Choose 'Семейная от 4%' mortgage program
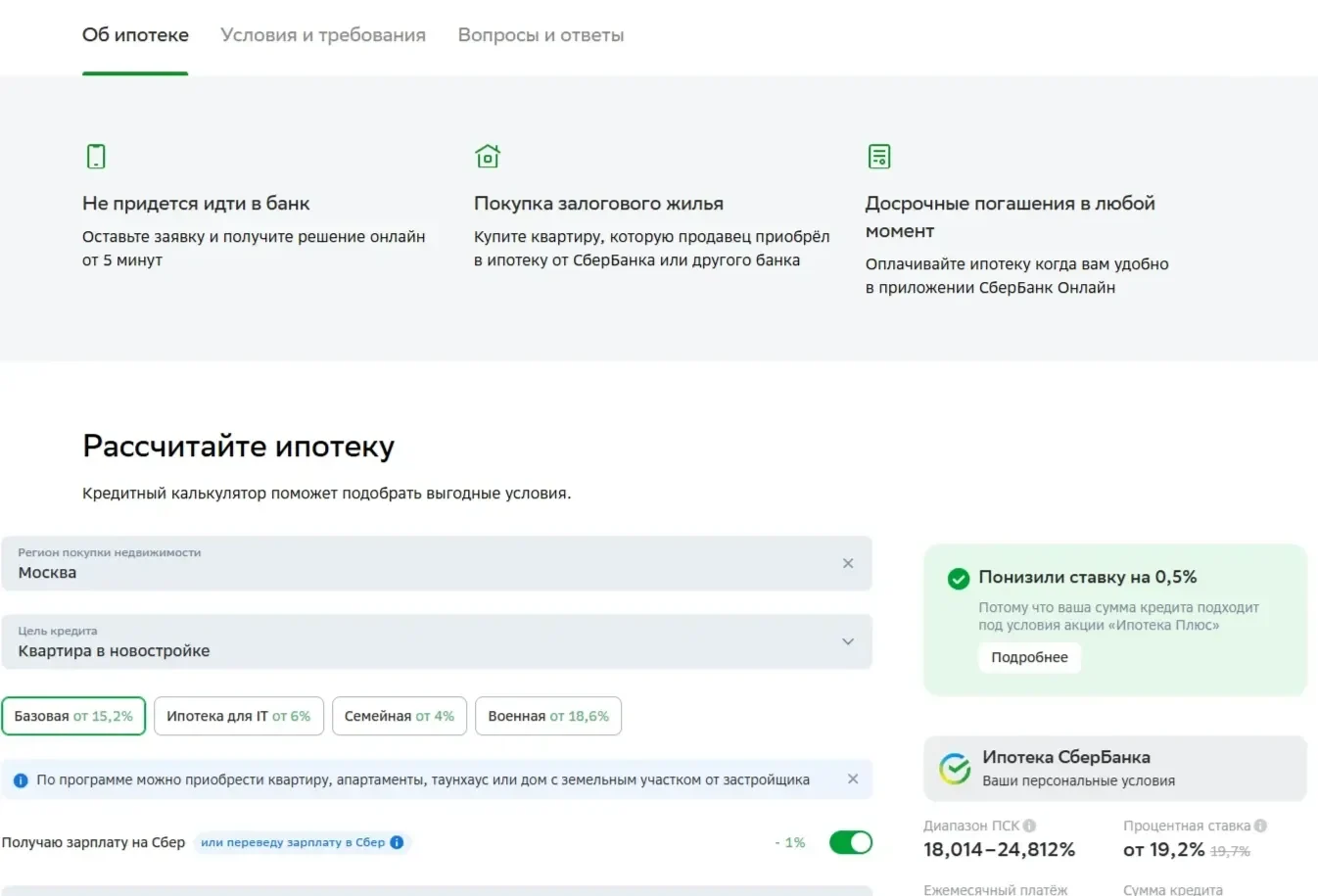The height and width of the screenshot is (896, 1318). pyautogui.click(x=400, y=716)
